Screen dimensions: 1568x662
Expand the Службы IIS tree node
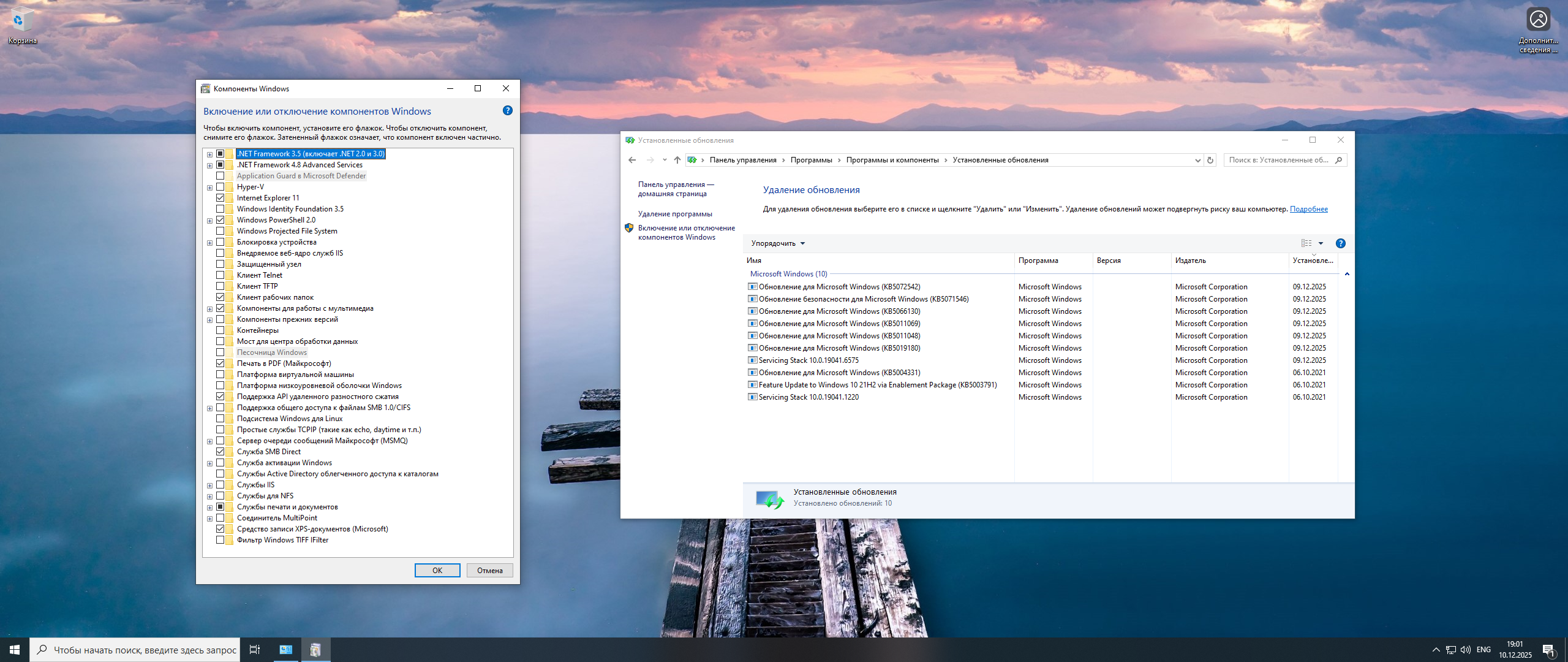pyautogui.click(x=209, y=485)
